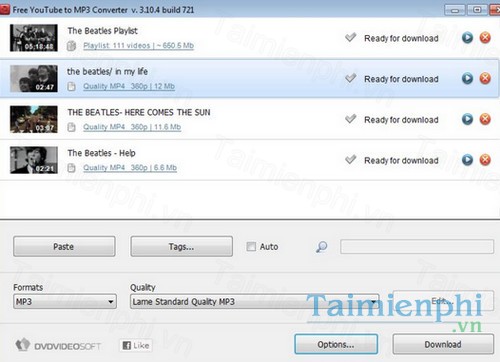Select 'in my life' video thumbnail

[34, 78]
